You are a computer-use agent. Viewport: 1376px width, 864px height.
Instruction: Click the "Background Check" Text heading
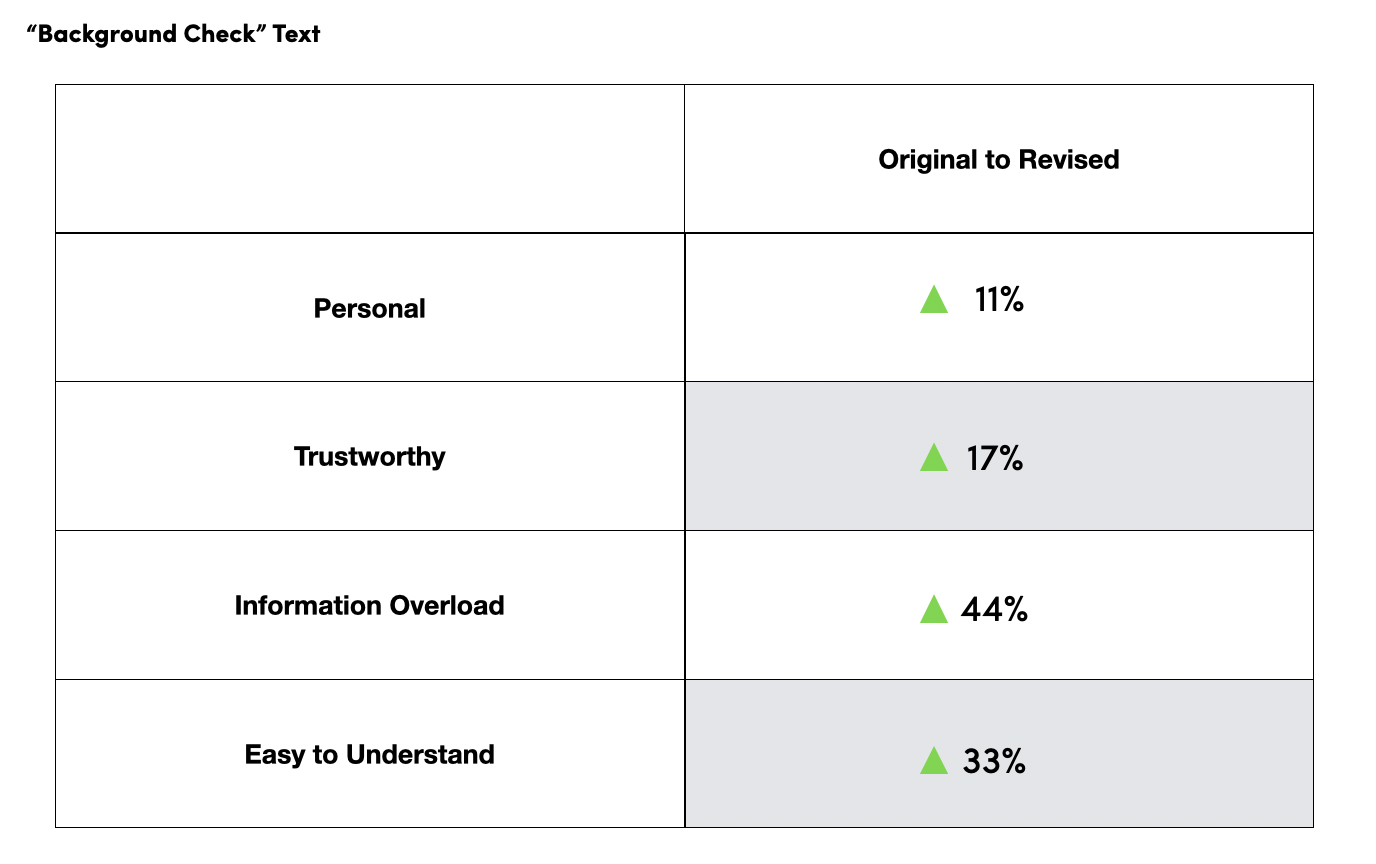point(173,34)
